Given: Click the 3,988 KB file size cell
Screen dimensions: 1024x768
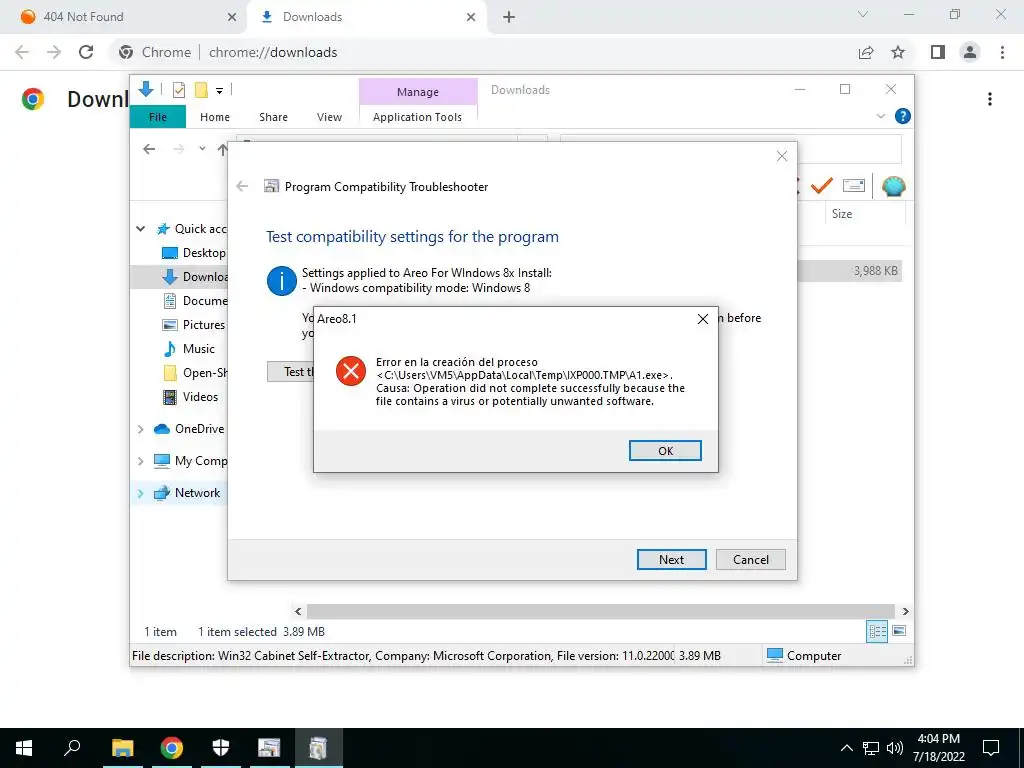Looking at the screenshot, I should pyautogui.click(x=875, y=270).
